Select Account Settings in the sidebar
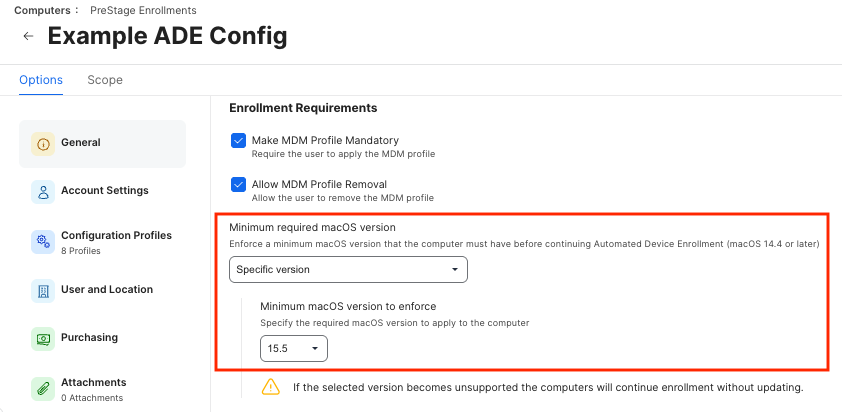Viewport: 842px width, 412px height. [x=104, y=191]
